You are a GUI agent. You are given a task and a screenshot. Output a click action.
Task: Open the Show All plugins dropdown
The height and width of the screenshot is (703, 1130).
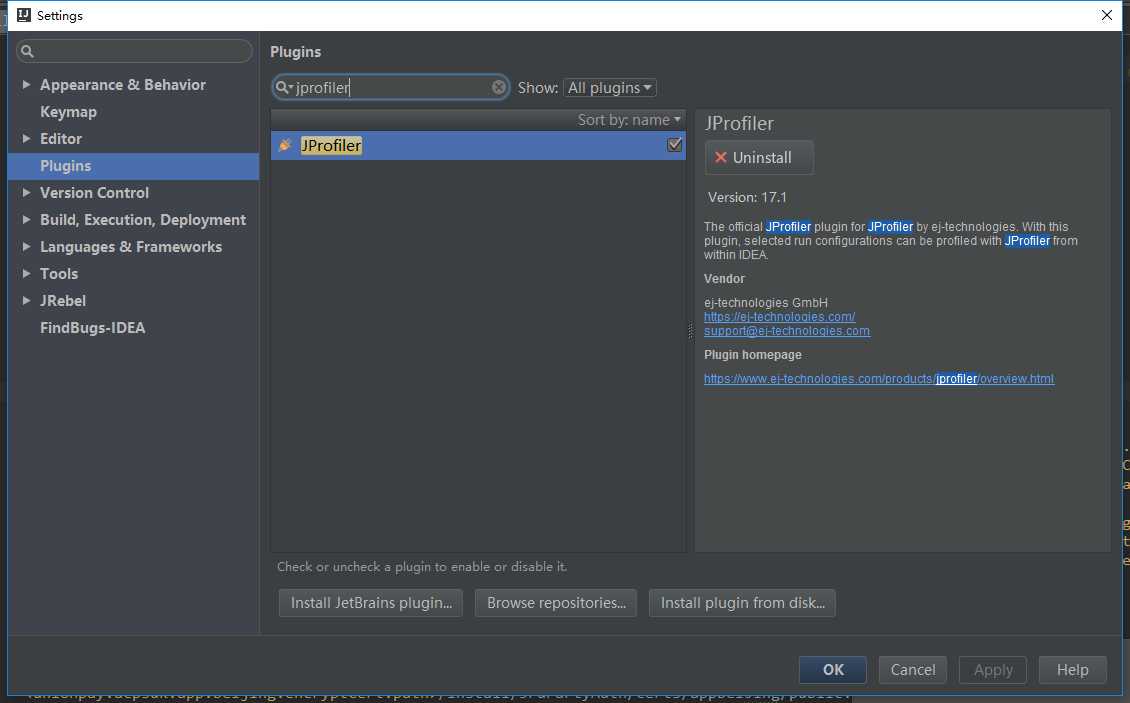coord(610,88)
